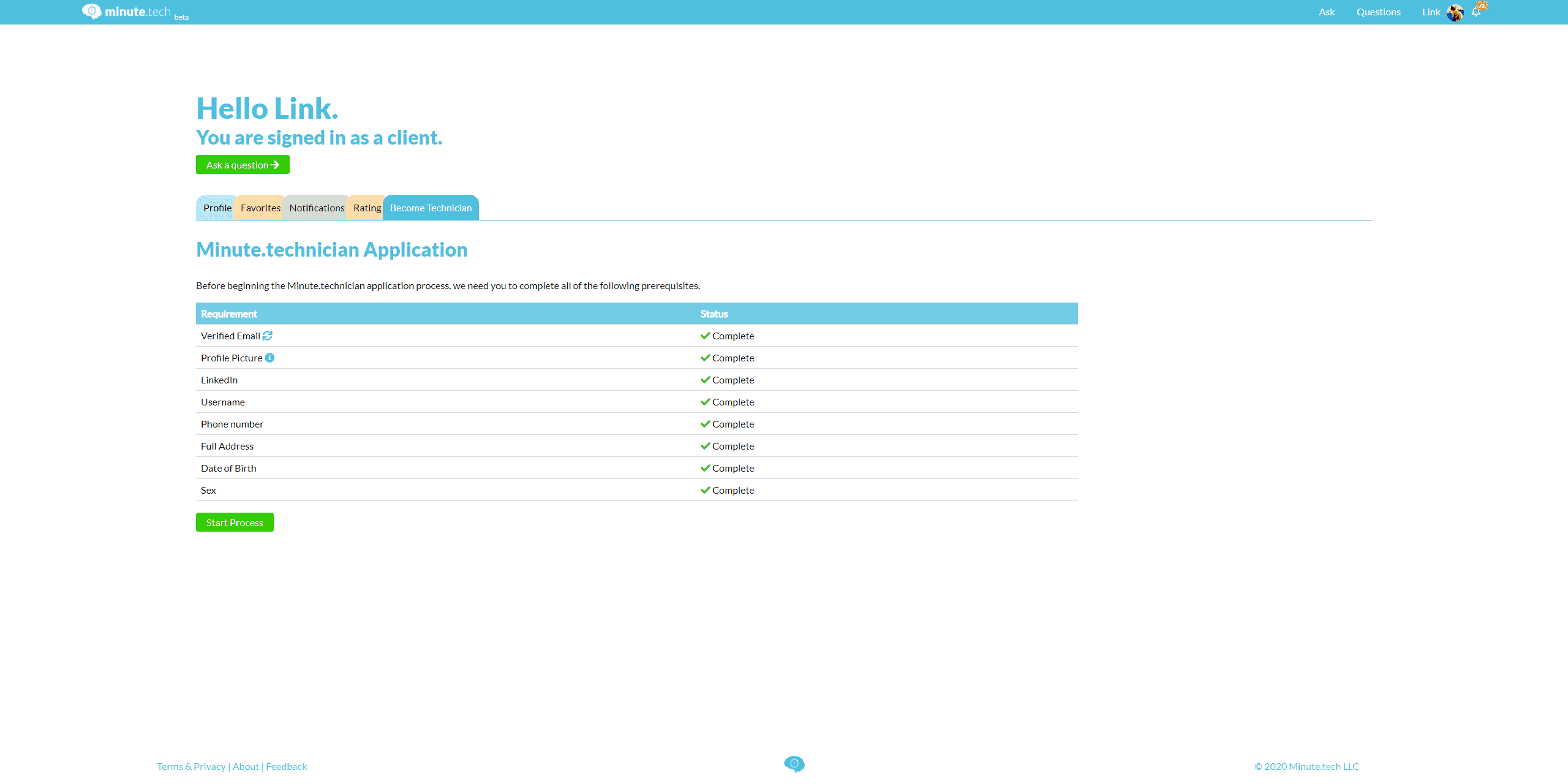Go to the Rating tab
Screen dimensions: 1568x784
click(367, 208)
